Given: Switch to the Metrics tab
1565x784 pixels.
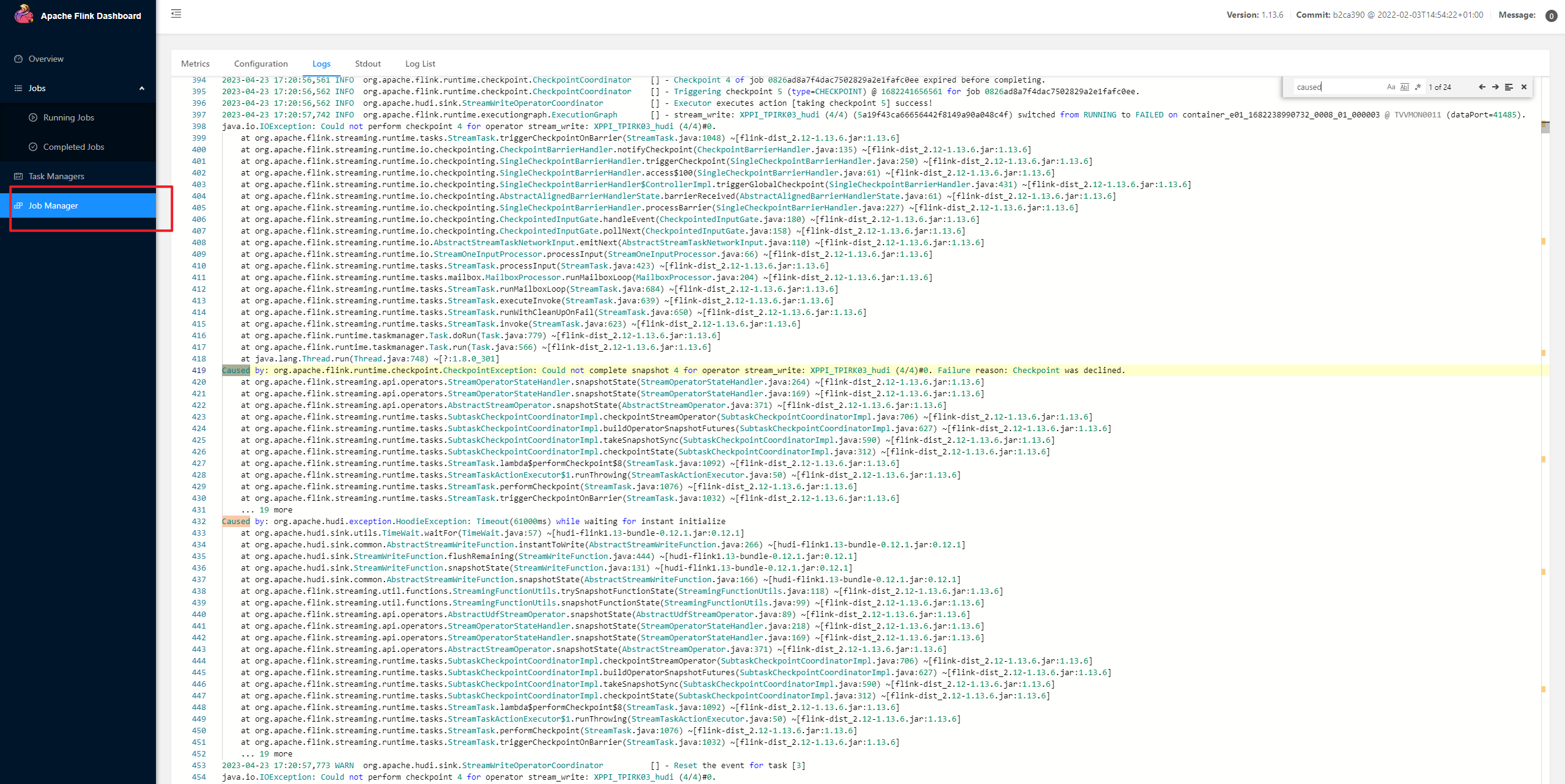Looking at the screenshot, I should click(x=195, y=64).
